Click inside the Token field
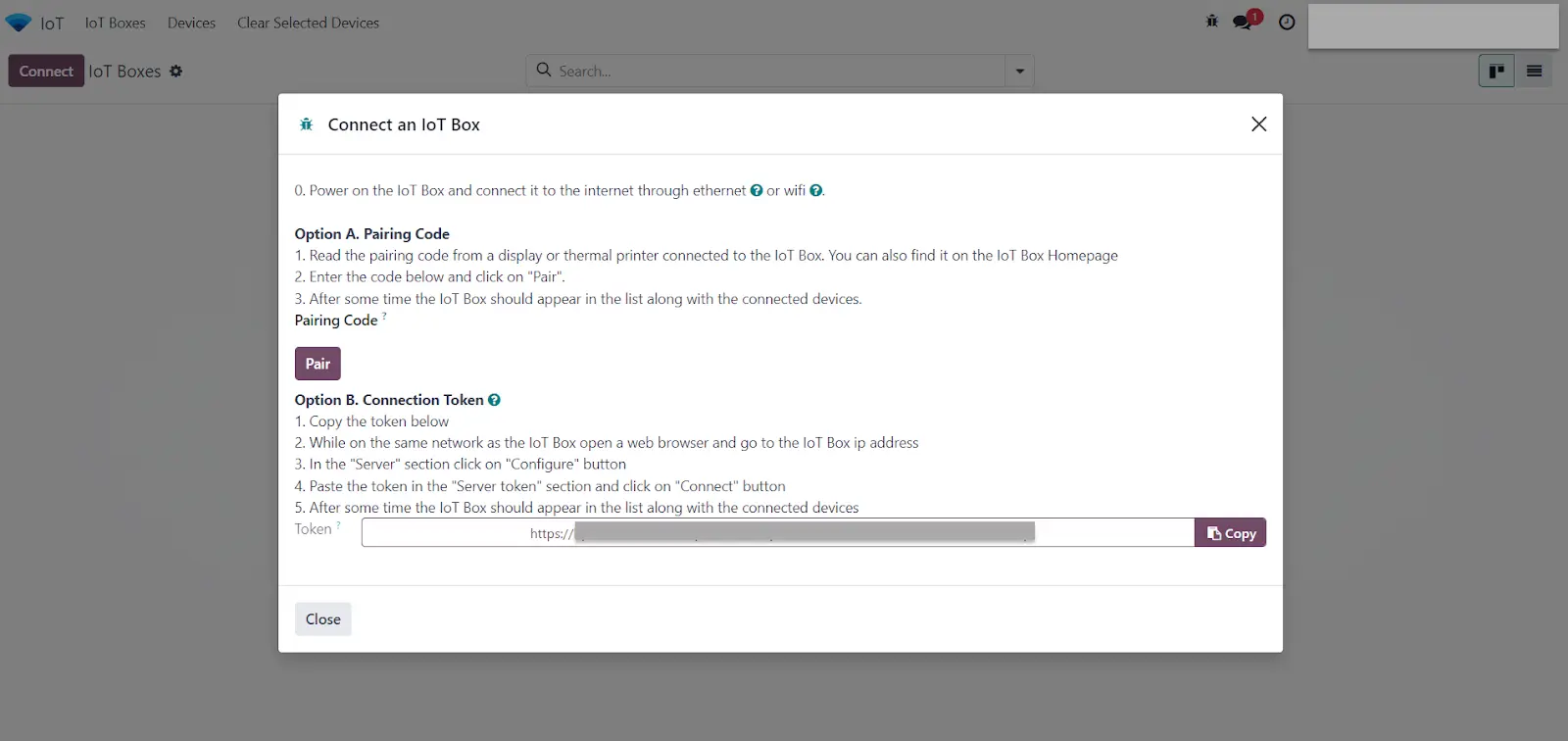Screen dimensions: 1568x741 pyautogui.click(x=778, y=532)
